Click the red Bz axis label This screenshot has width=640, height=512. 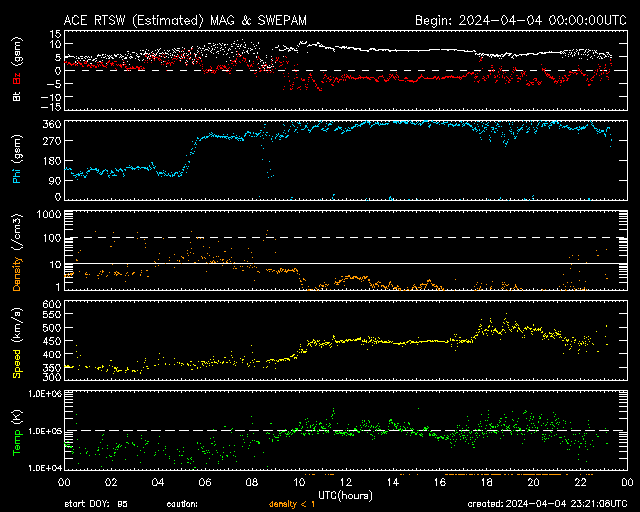(16, 76)
